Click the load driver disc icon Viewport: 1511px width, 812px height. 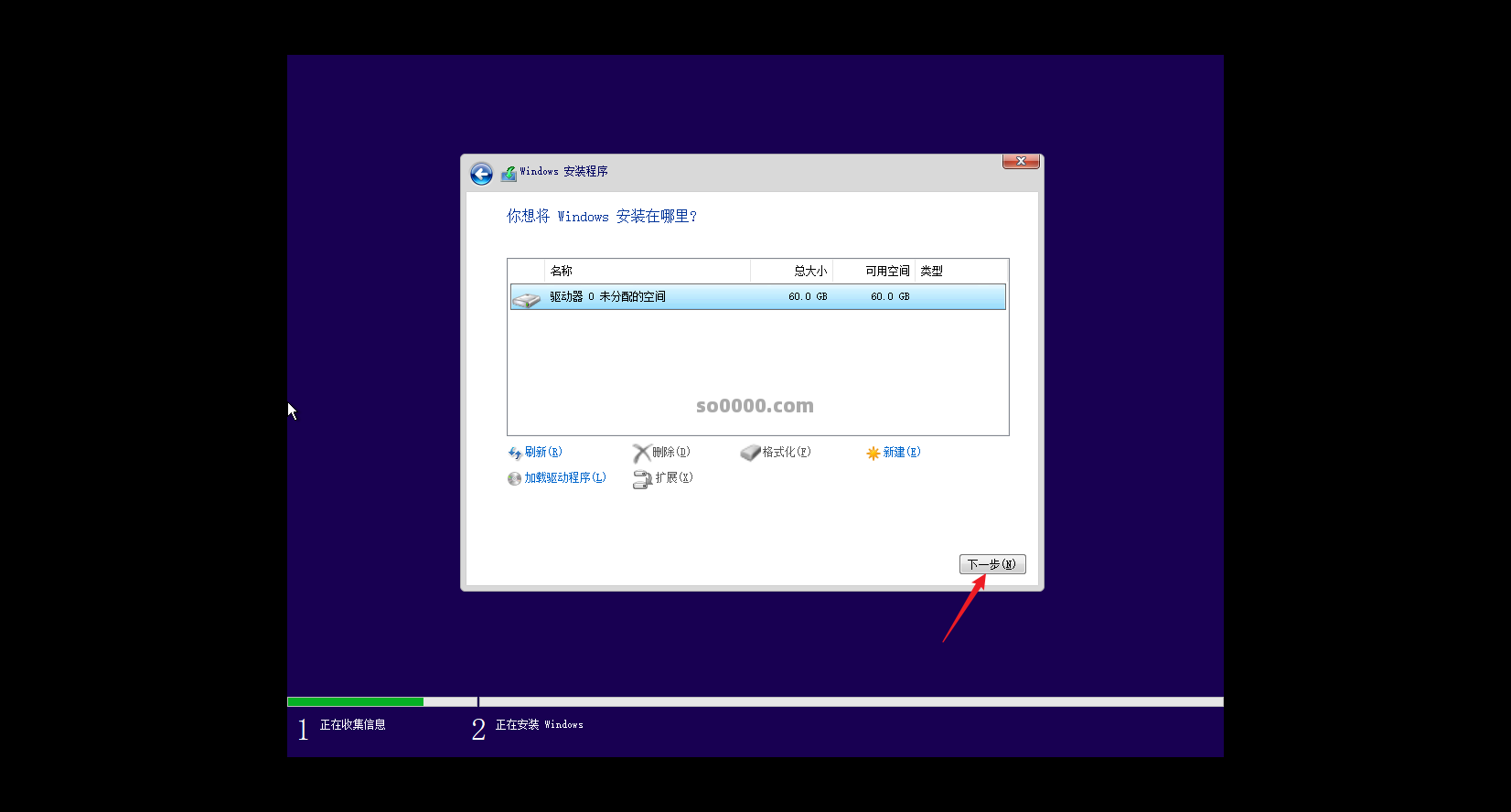pyautogui.click(x=514, y=479)
